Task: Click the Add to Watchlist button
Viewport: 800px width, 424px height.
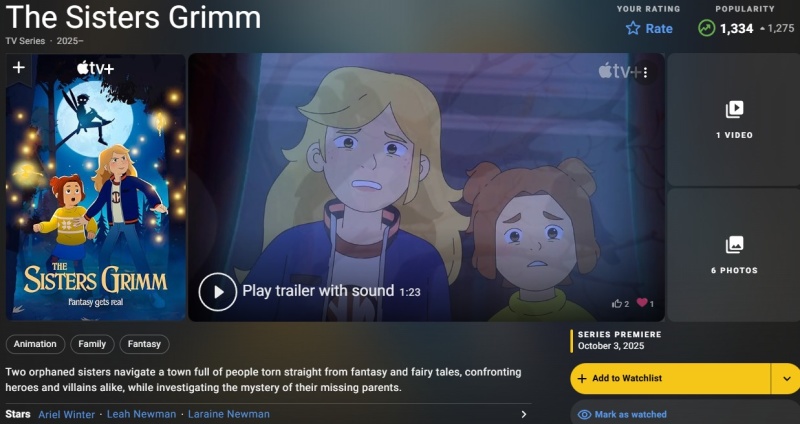Action: pyautogui.click(x=669, y=379)
